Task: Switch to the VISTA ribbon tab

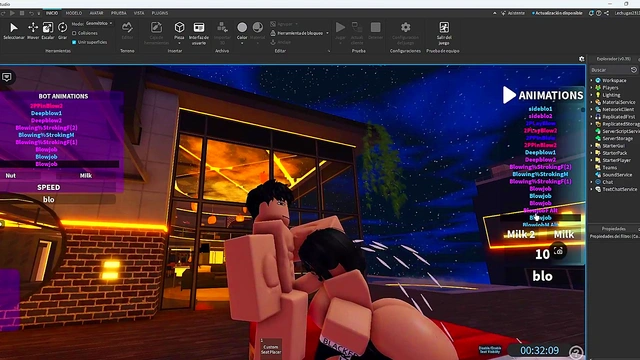Action: [139, 13]
